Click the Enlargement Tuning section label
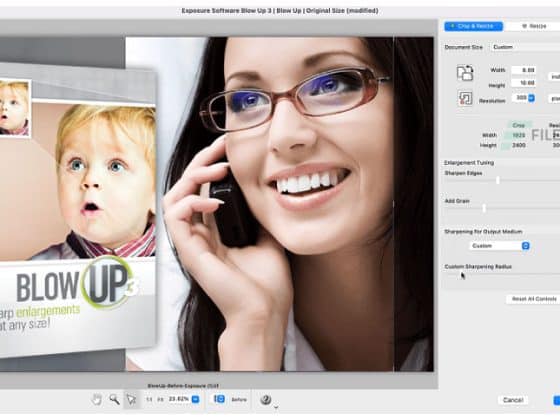 pyautogui.click(x=469, y=162)
